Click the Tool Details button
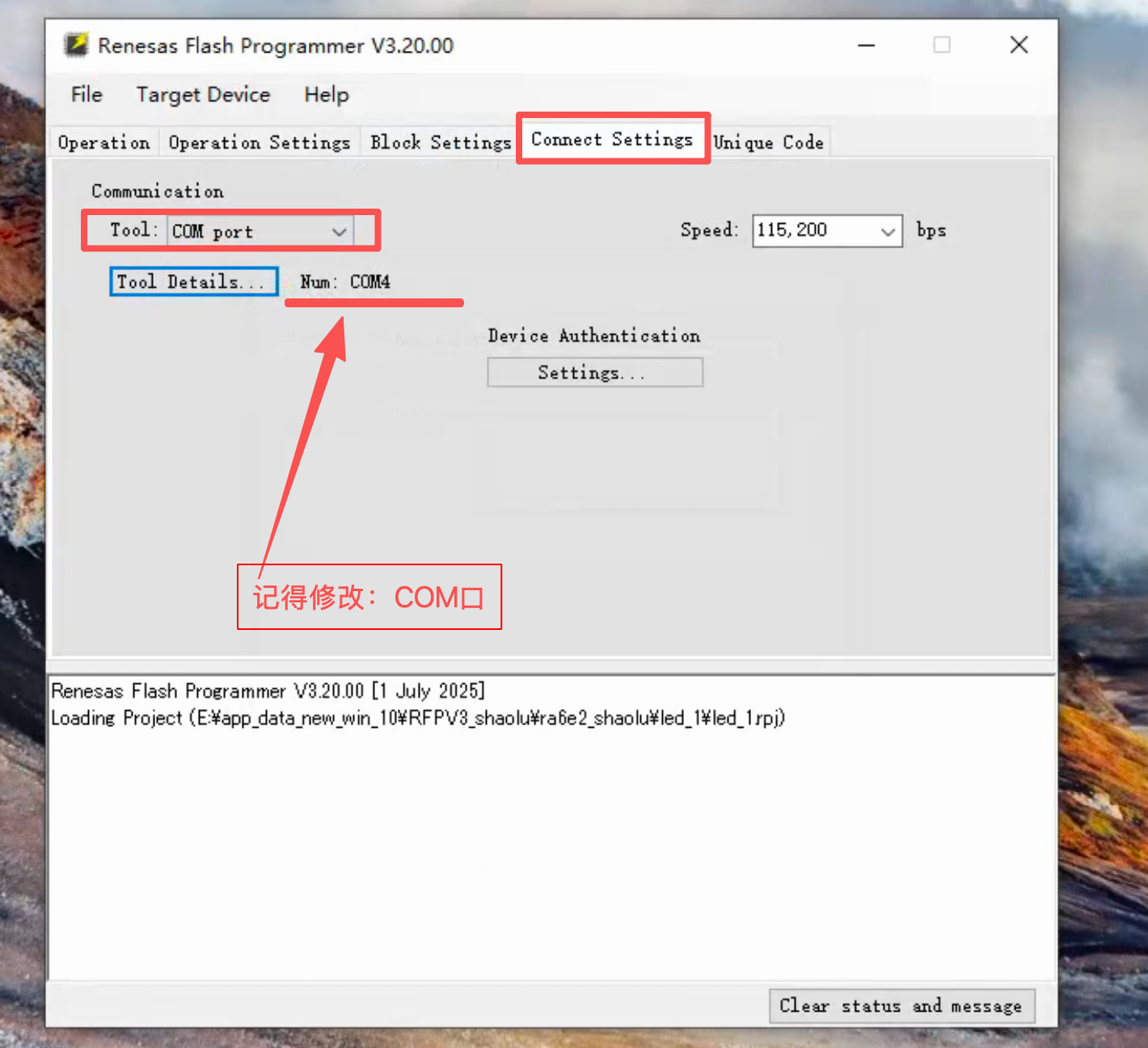Image resolution: width=1148 pixels, height=1048 pixels. click(x=193, y=281)
